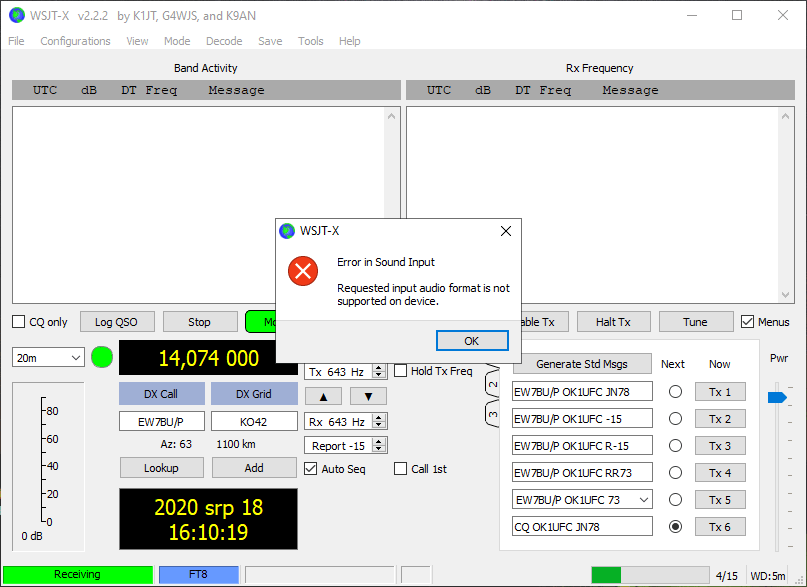Close the WSJT-X error dialog with X

(505, 231)
